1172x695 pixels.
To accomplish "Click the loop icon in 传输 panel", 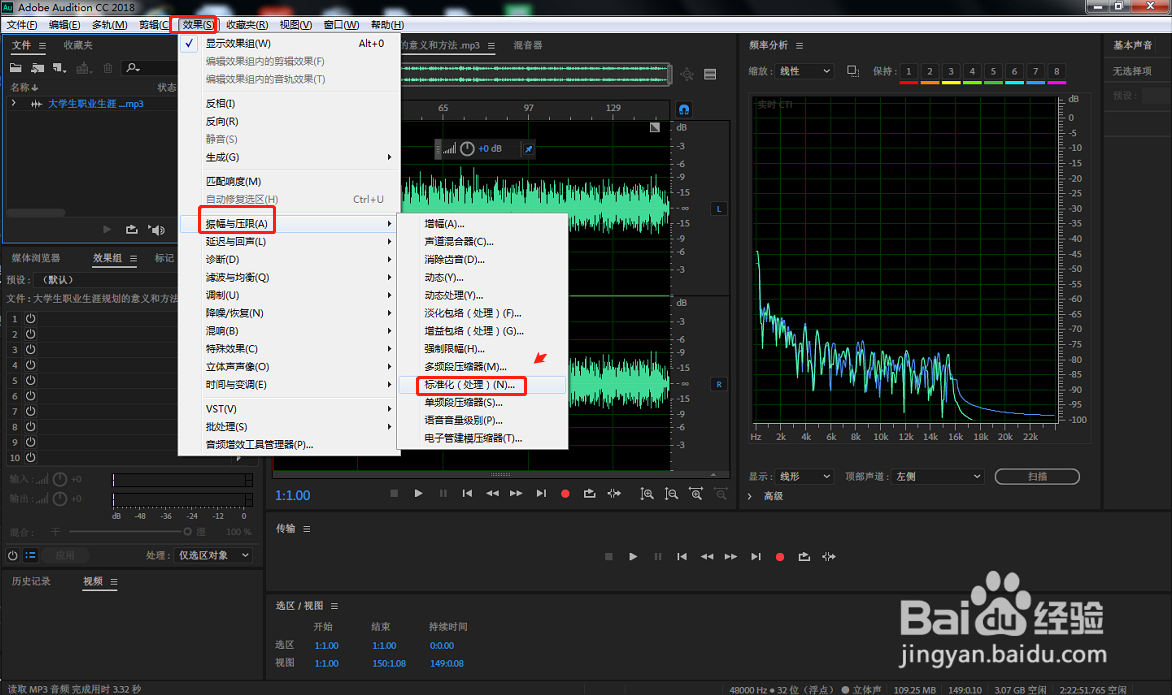I will click(804, 557).
